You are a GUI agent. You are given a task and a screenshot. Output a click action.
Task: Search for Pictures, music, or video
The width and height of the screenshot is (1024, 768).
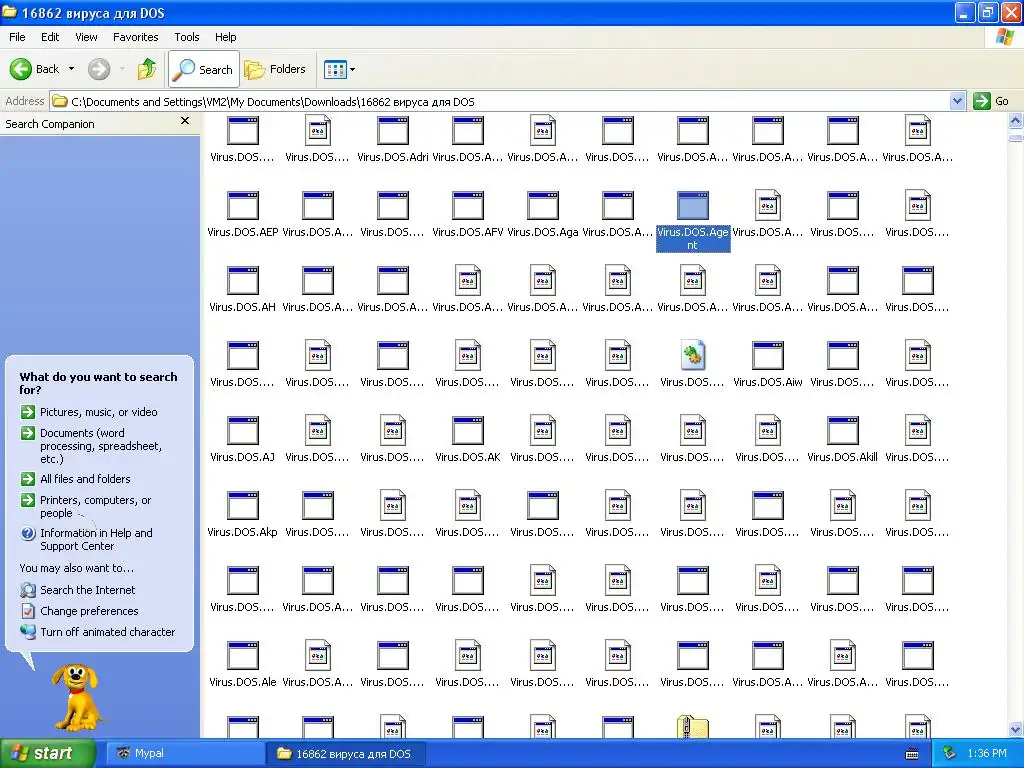(x=89, y=412)
